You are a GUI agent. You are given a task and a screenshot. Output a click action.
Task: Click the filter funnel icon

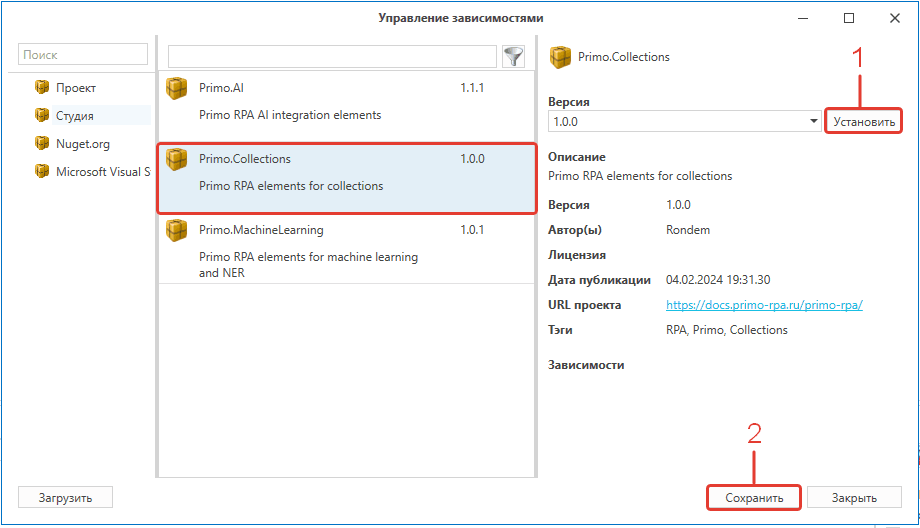[x=513, y=56]
